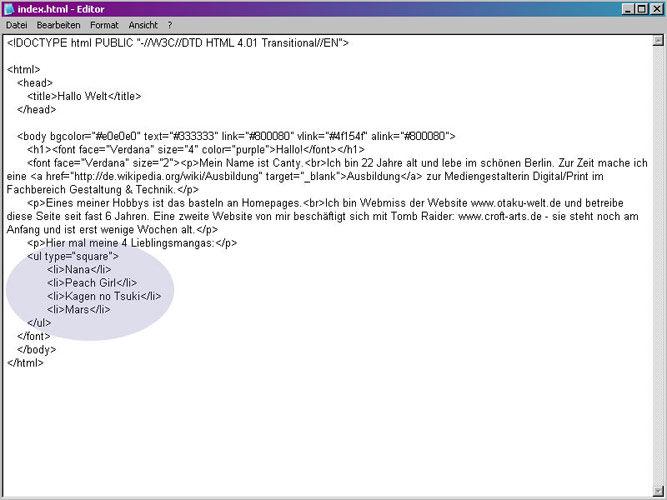667x500 pixels.
Task: Open the Bearbeiten menu
Action: click(x=59, y=24)
